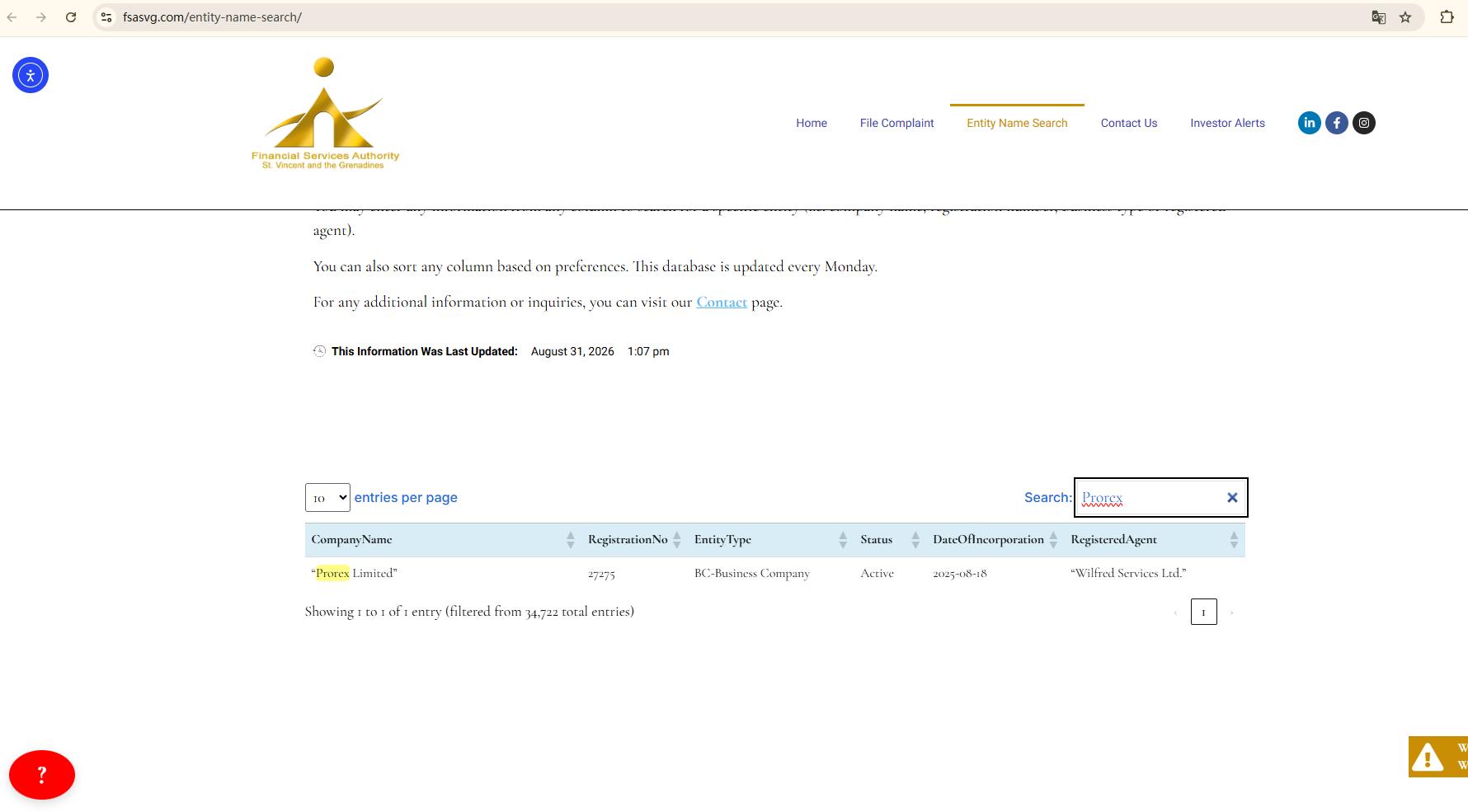This screenshot has height=812, width=1468.
Task: Reload the page with the refresh icon
Action: click(71, 17)
